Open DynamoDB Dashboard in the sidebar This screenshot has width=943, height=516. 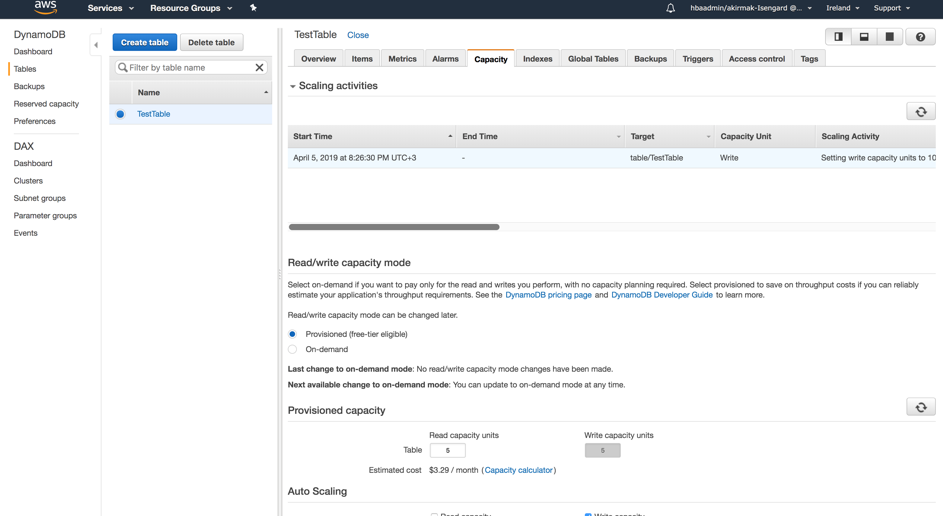(33, 52)
